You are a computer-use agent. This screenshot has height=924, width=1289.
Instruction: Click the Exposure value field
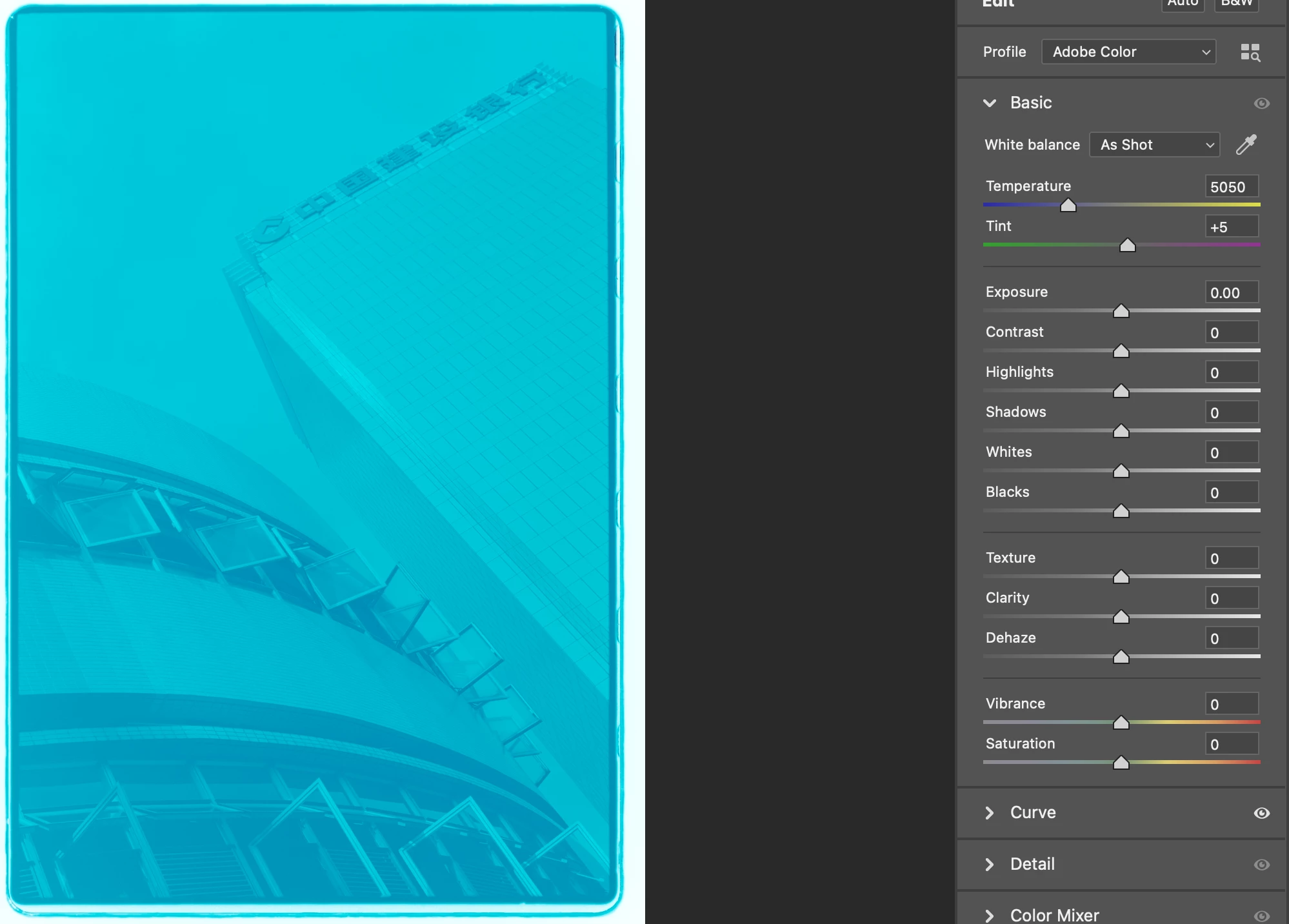pyautogui.click(x=1231, y=293)
